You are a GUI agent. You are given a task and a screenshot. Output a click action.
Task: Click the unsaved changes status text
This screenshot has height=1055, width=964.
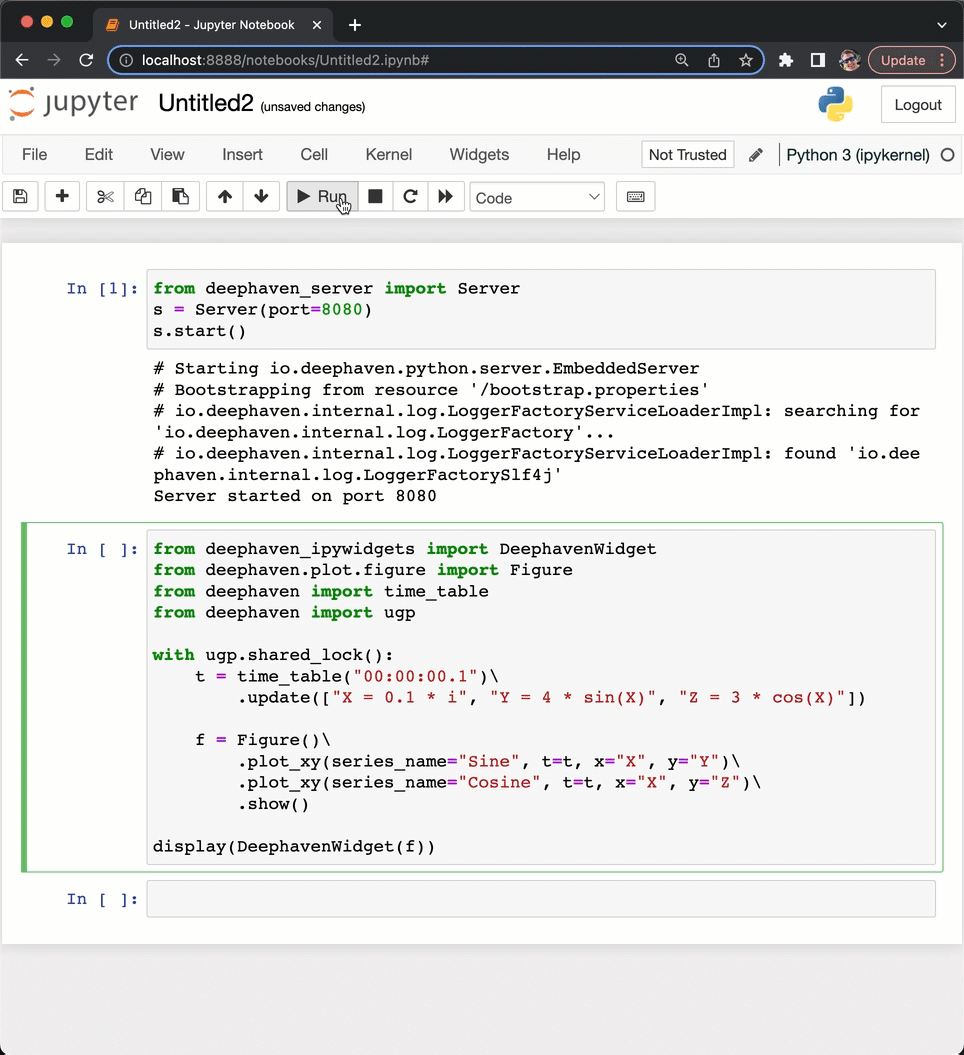(313, 107)
